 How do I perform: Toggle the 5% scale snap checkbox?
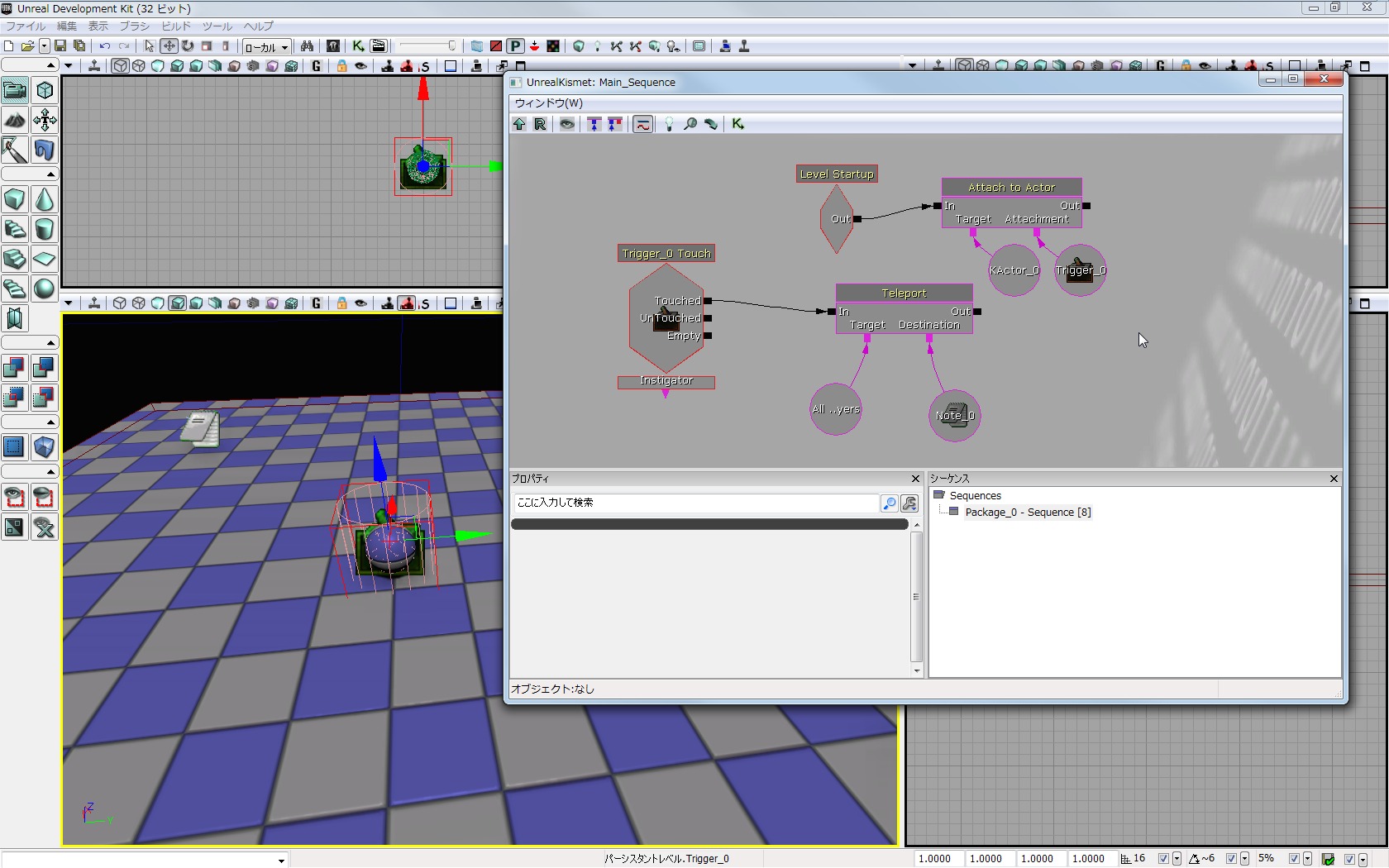(x=1294, y=859)
